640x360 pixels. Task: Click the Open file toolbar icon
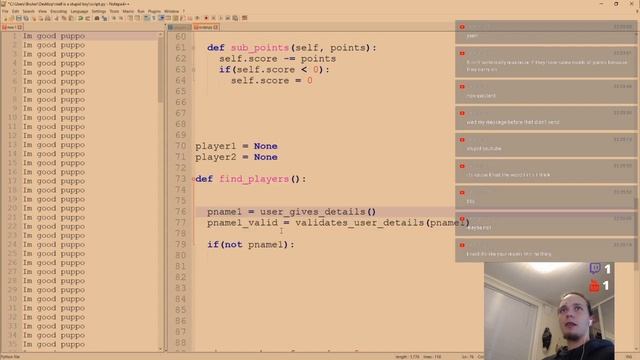11,18
